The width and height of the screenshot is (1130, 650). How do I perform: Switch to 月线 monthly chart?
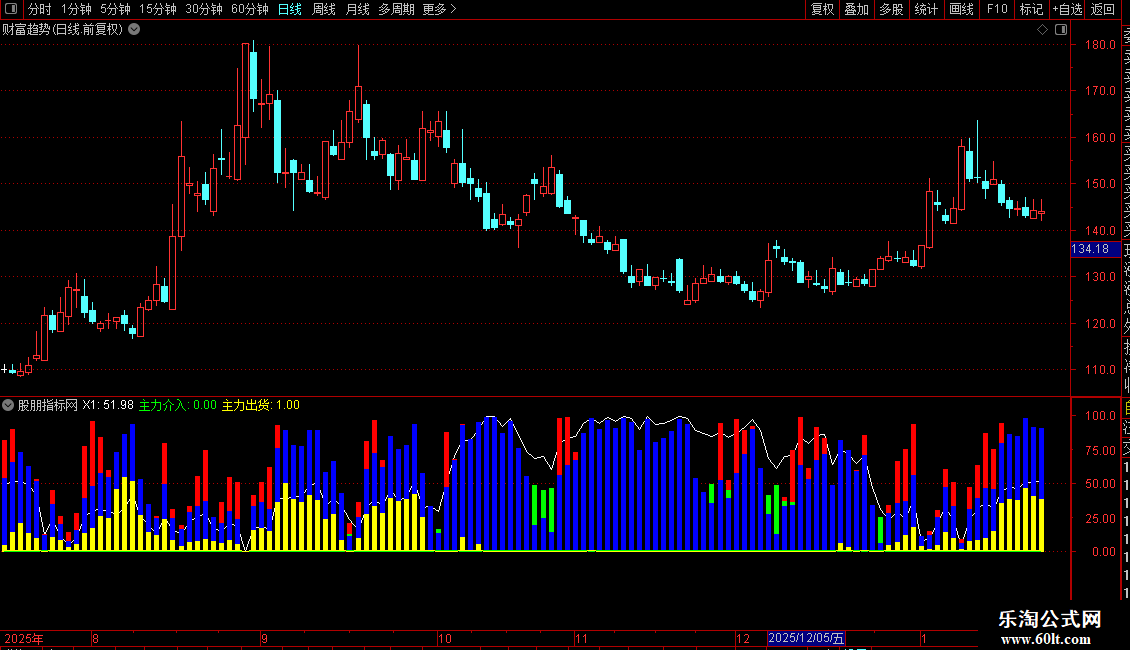click(357, 9)
